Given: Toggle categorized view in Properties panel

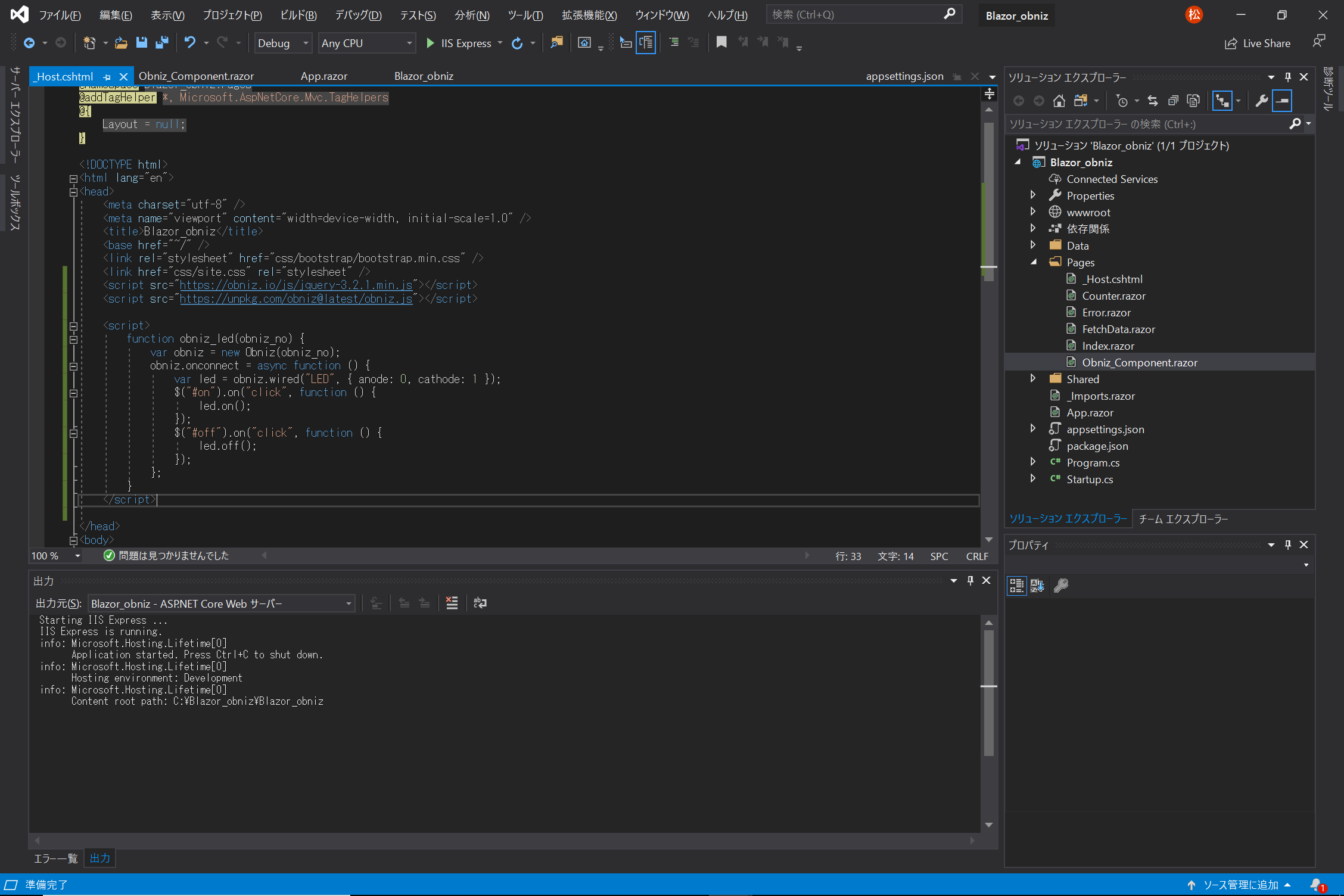Looking at the screenshot, I should [1016, 586].
